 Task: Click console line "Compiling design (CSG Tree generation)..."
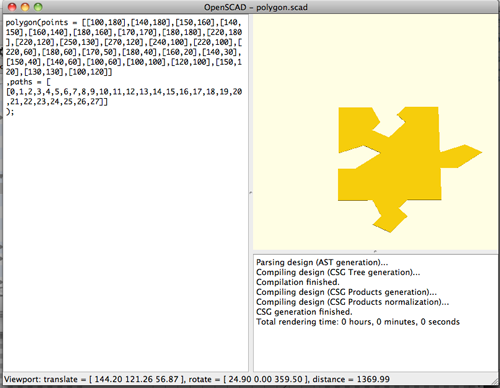click(x=338, y=272)
